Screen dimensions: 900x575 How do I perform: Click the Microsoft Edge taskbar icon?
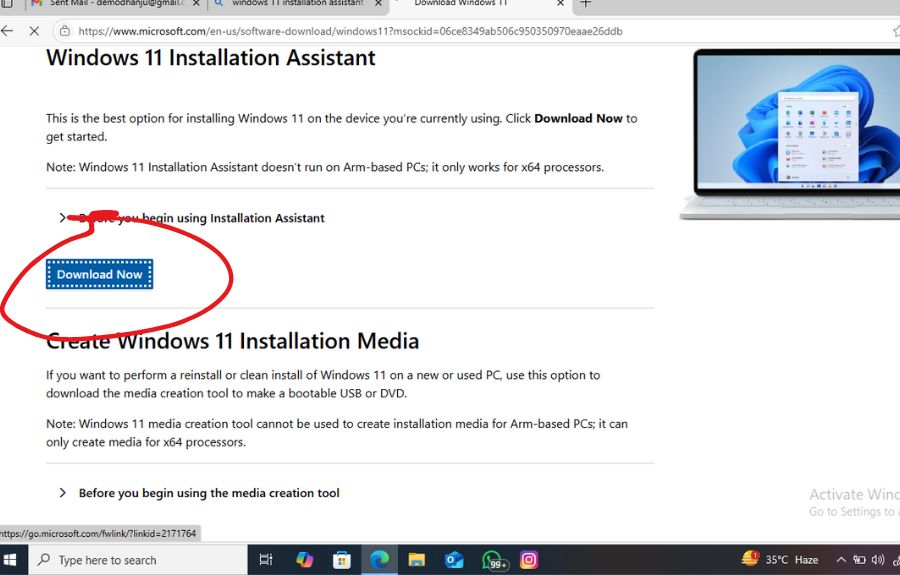pyautogui.click(x=379, y=560)
